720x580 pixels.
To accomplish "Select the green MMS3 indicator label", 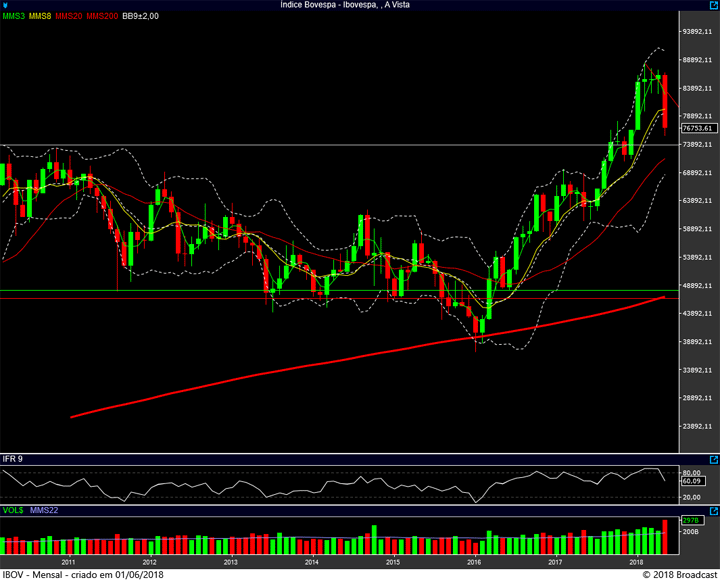I will (13, 16).
